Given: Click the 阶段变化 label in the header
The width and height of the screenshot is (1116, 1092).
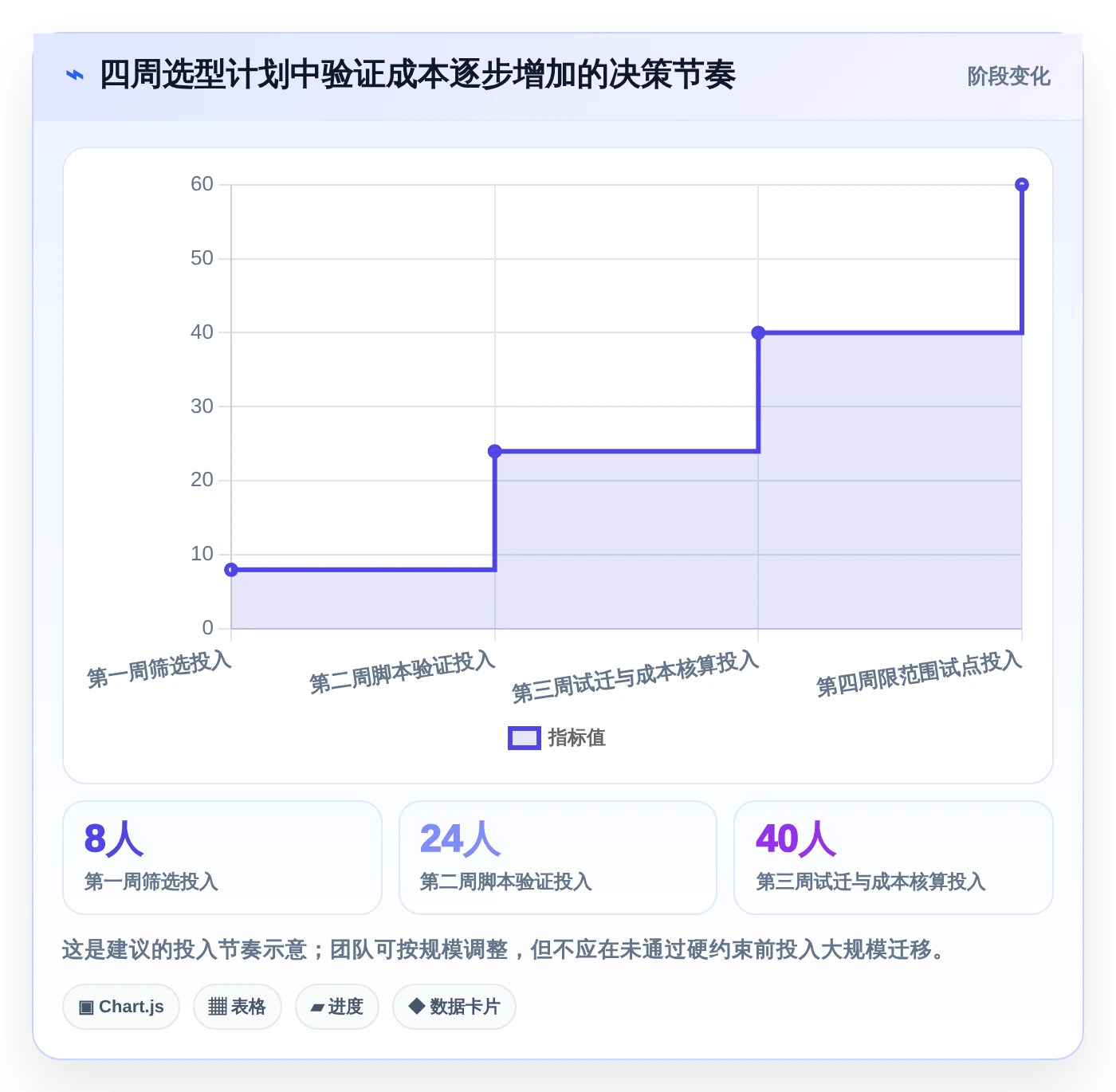Looking at the screenshot, I should [1008, 77].
